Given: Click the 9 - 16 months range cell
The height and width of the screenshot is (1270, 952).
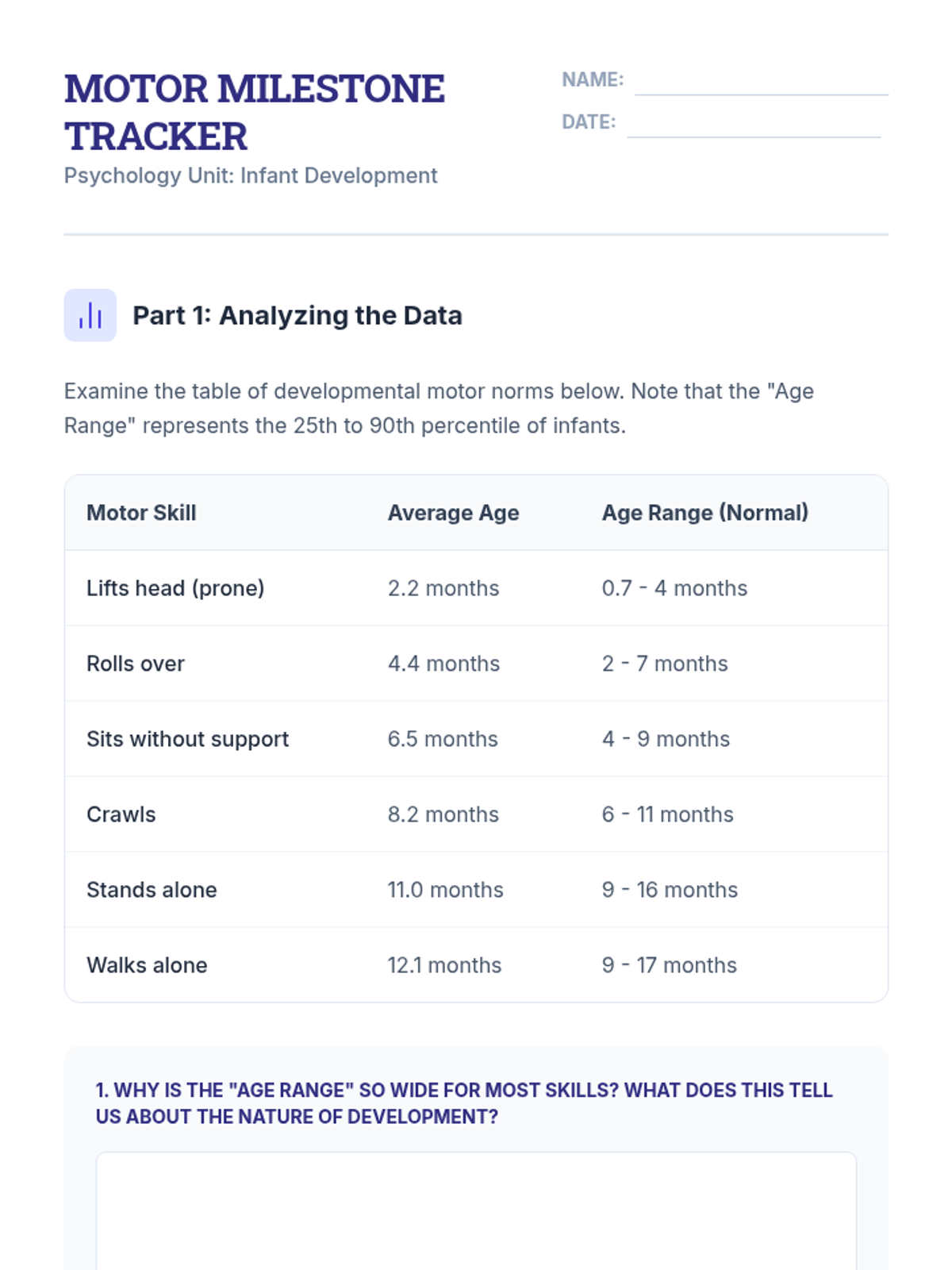Looking at the screenshot, I should click(670, 890).
